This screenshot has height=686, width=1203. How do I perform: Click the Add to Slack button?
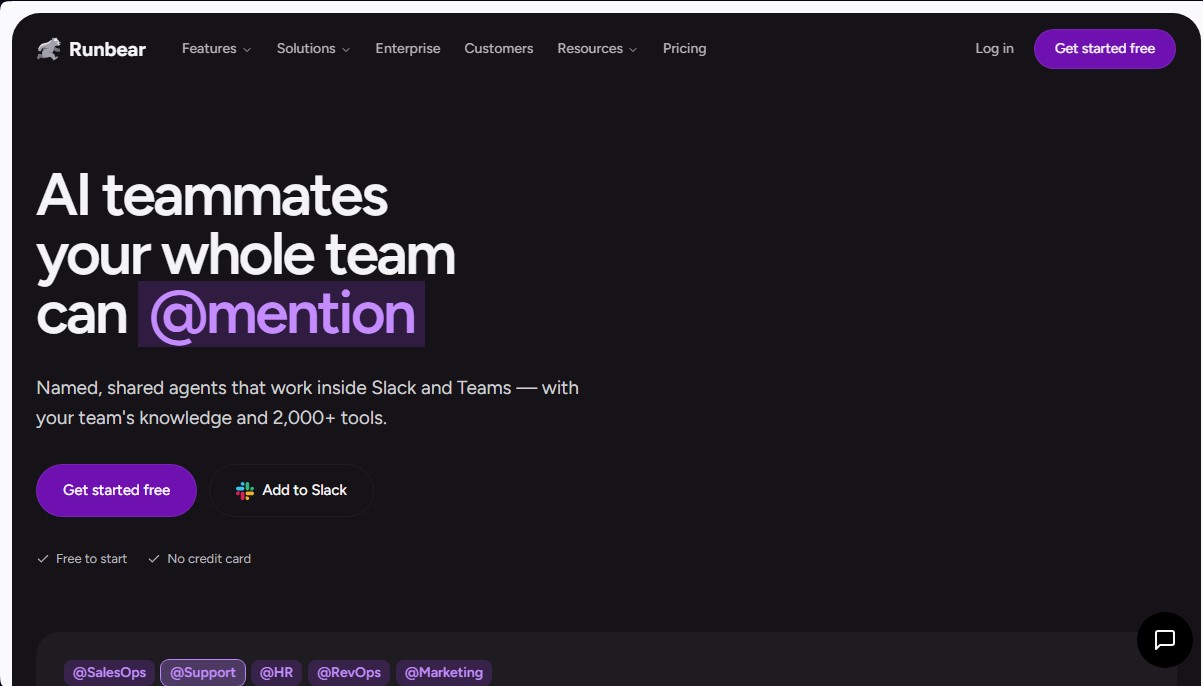pyautogui.click(x=292, y=490)
